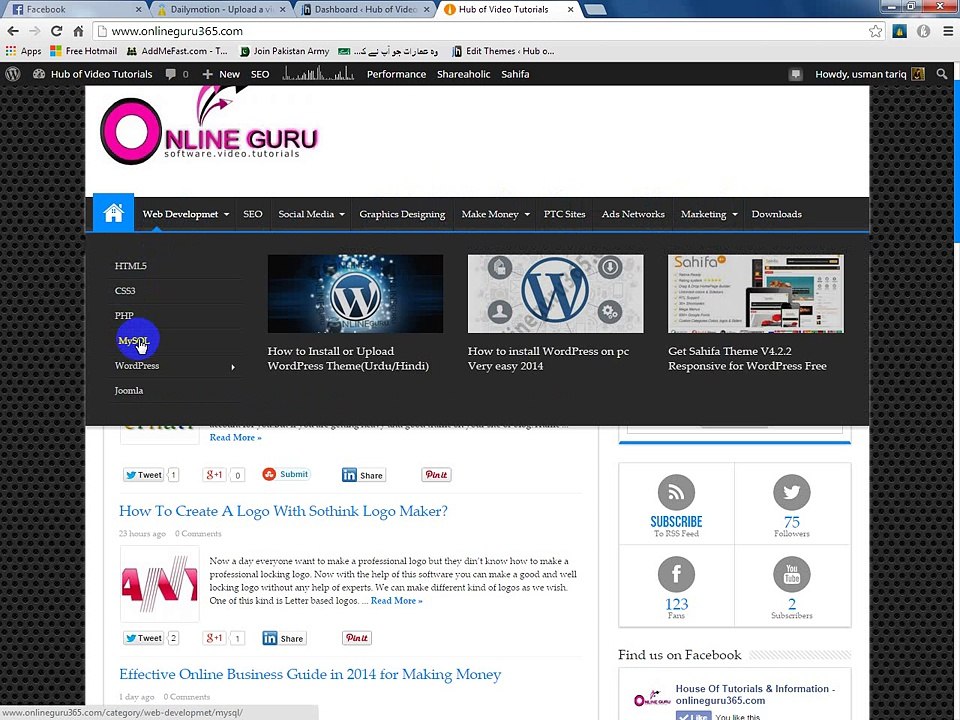Screen dimensions: 960x720
Task: Click the Online Guru site logo
Action: coord(209,126)
